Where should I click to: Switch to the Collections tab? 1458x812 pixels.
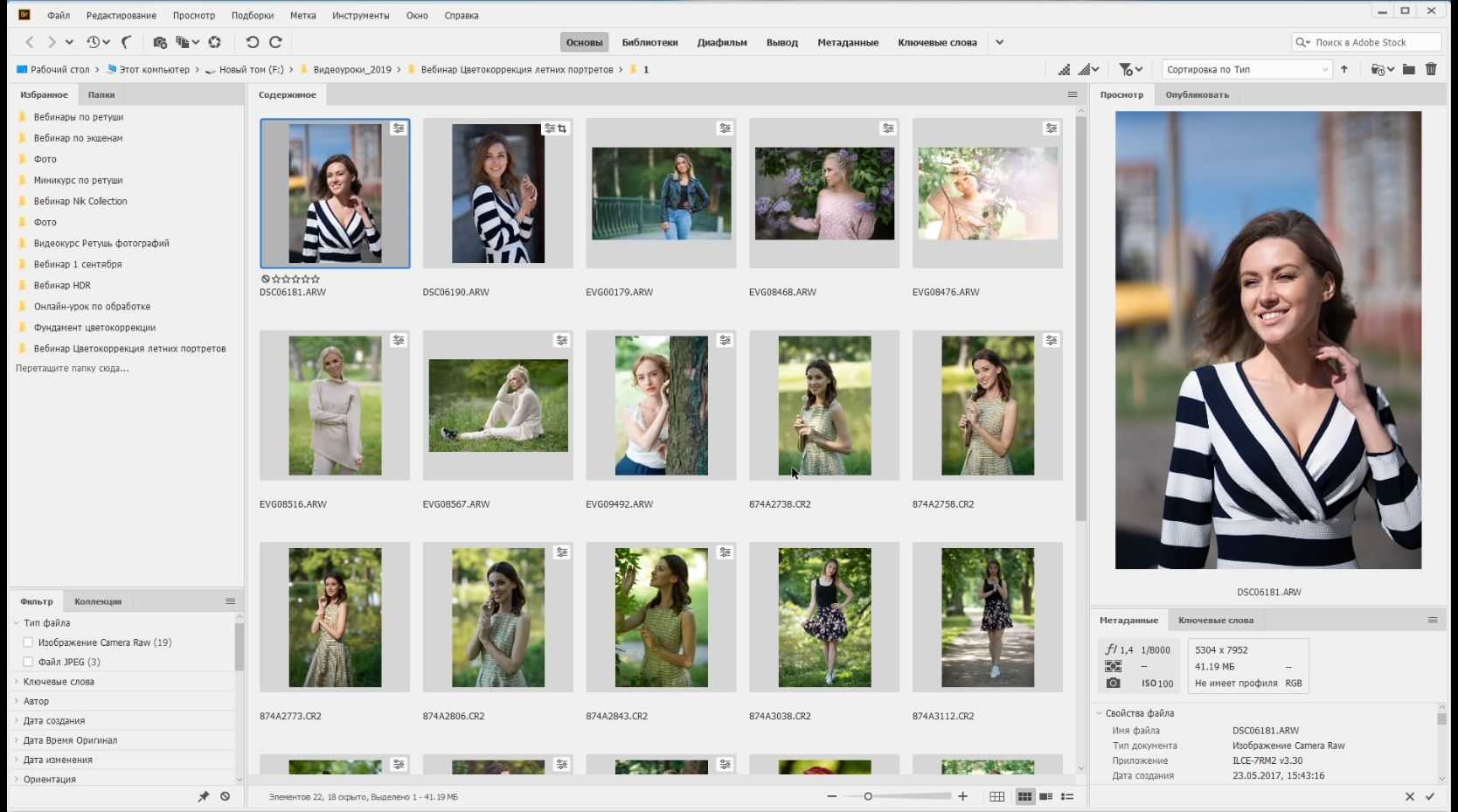pos(98,601)
